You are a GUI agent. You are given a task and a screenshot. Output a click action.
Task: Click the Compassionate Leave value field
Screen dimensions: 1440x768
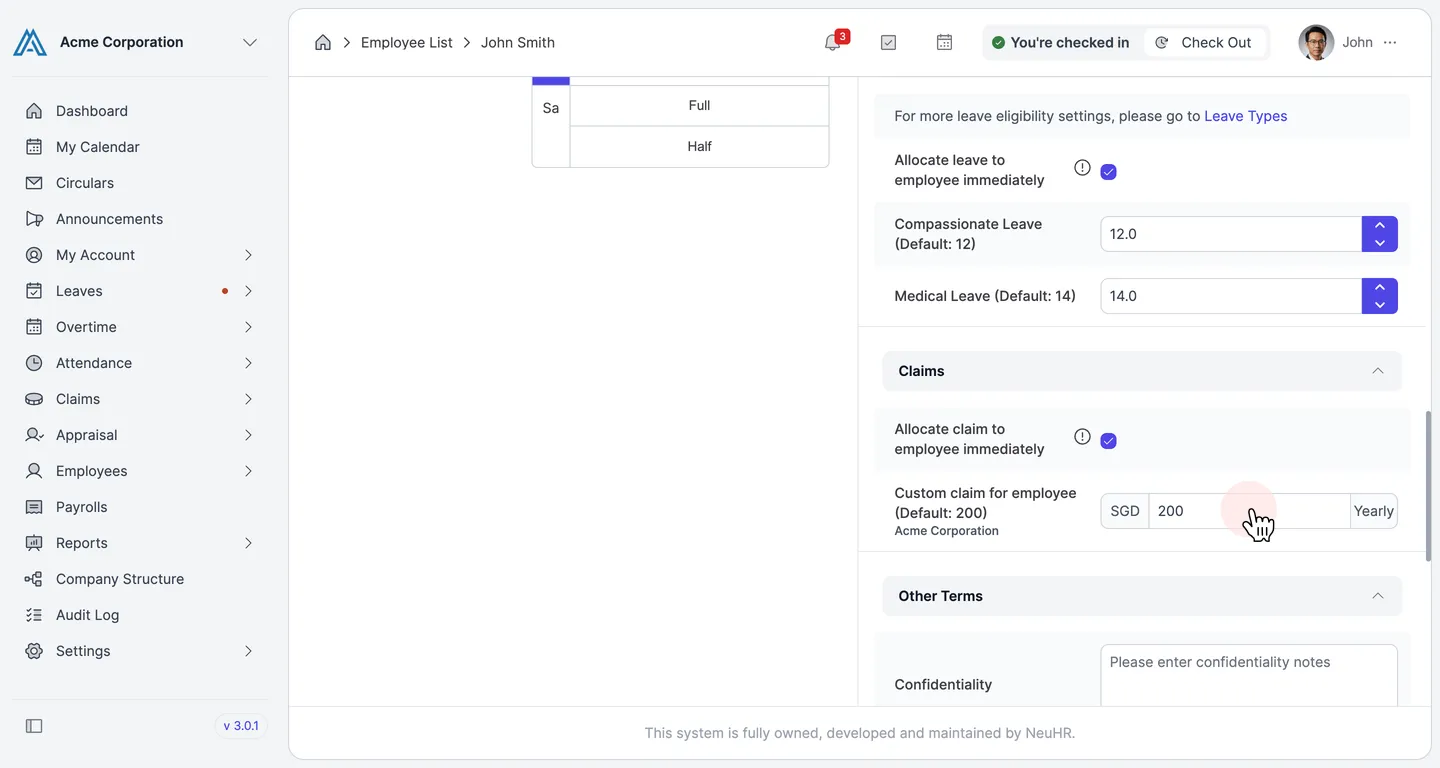[1231, 234]
